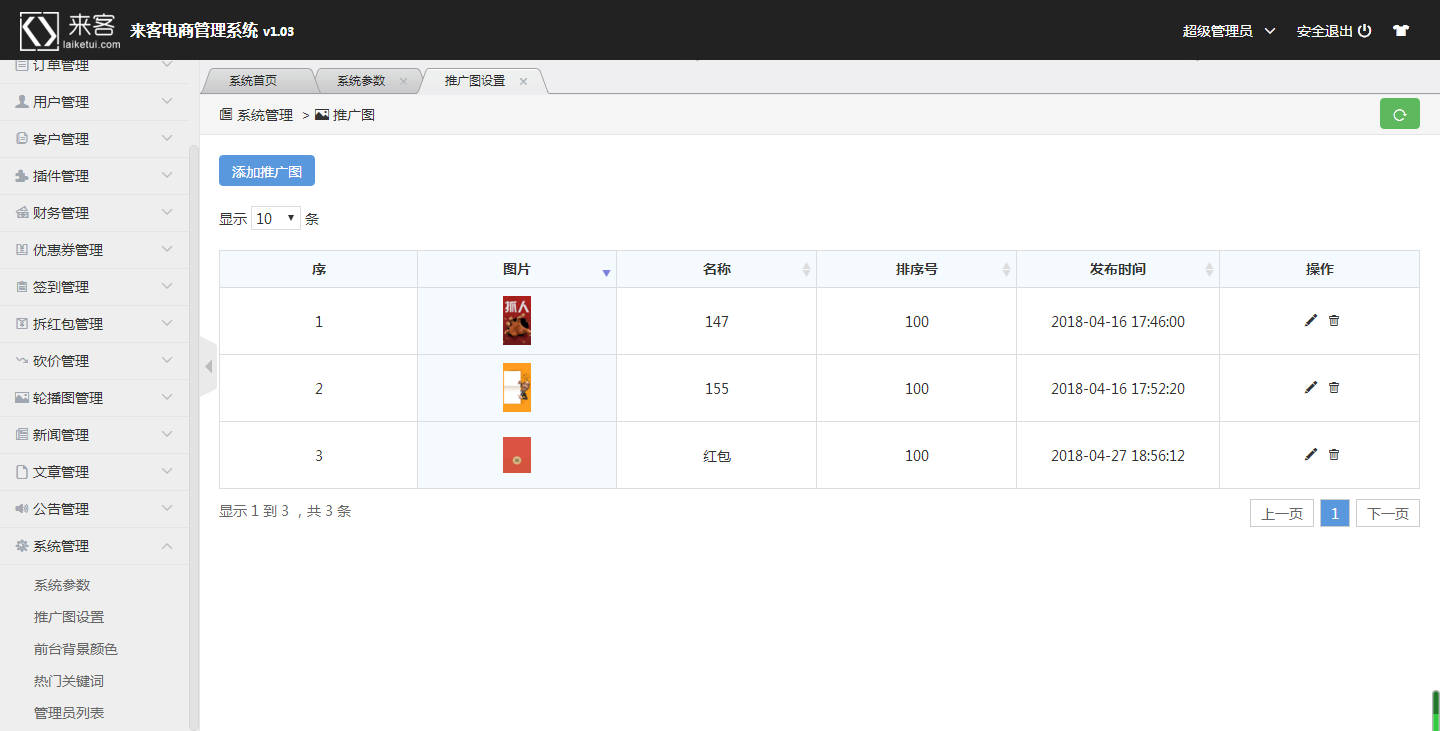
Task: Expand the 优惠券管理 menu
Action: pyautogui.click(x=94, y=250)
